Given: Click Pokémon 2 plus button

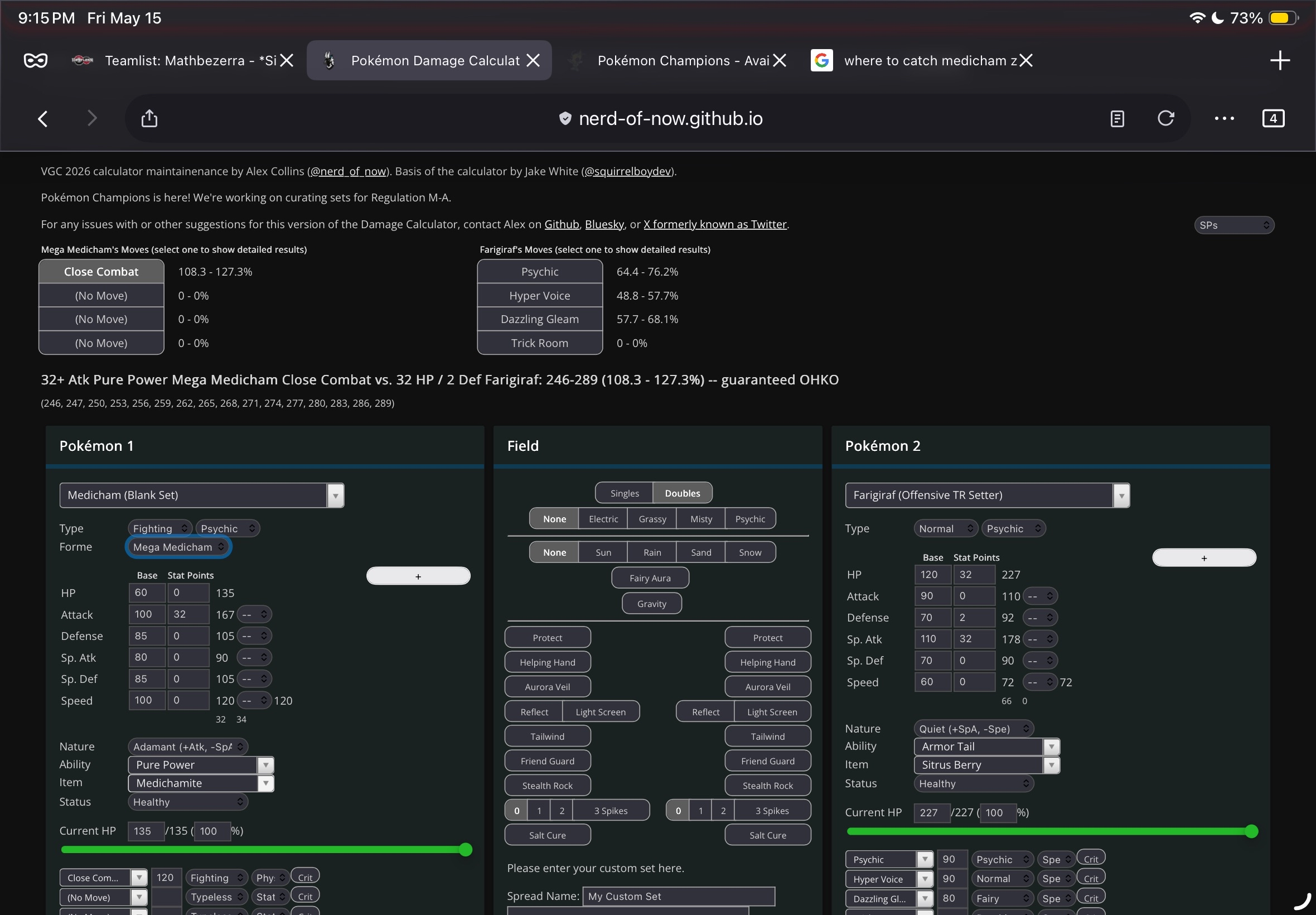Looking at the screenshot, I should (x=1204, y=558).
